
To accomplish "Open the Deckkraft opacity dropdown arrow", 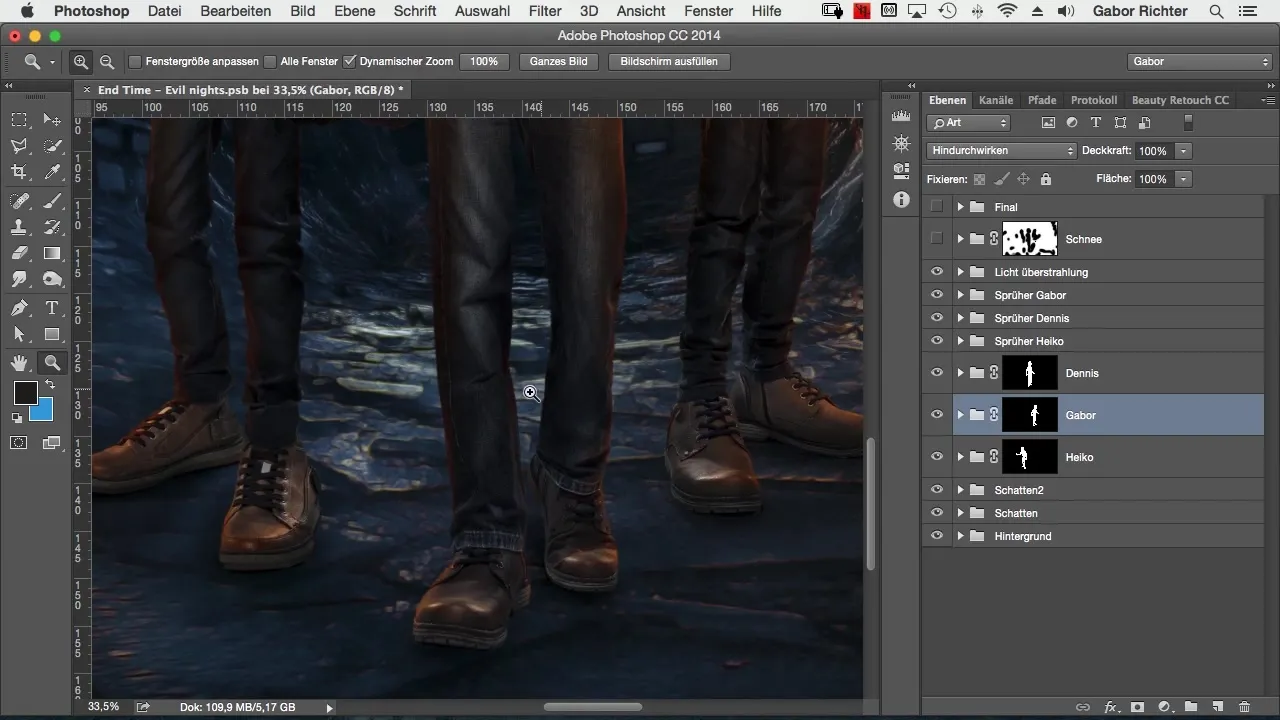I will click(1184, 151).
